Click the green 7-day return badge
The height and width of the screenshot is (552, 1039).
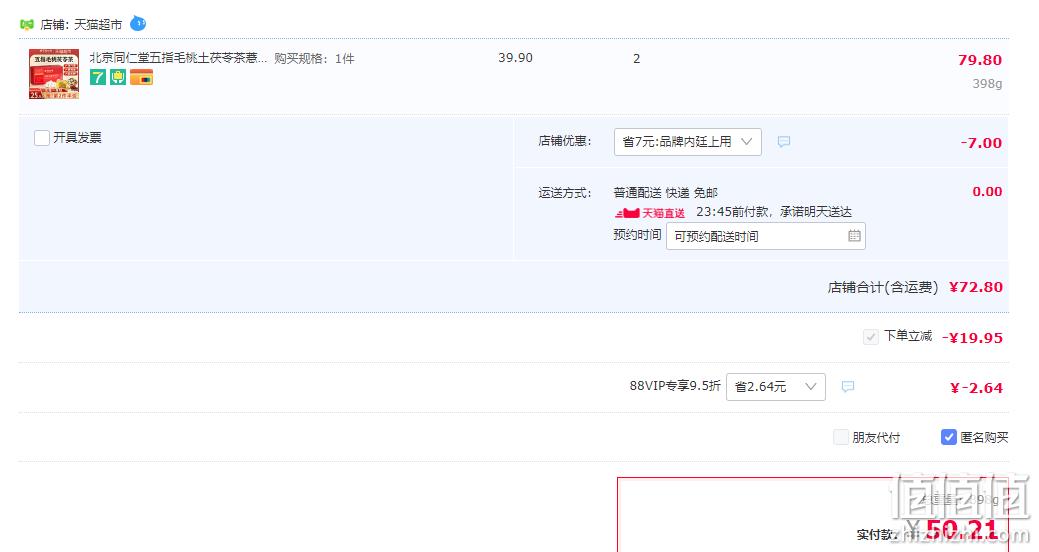97,78
